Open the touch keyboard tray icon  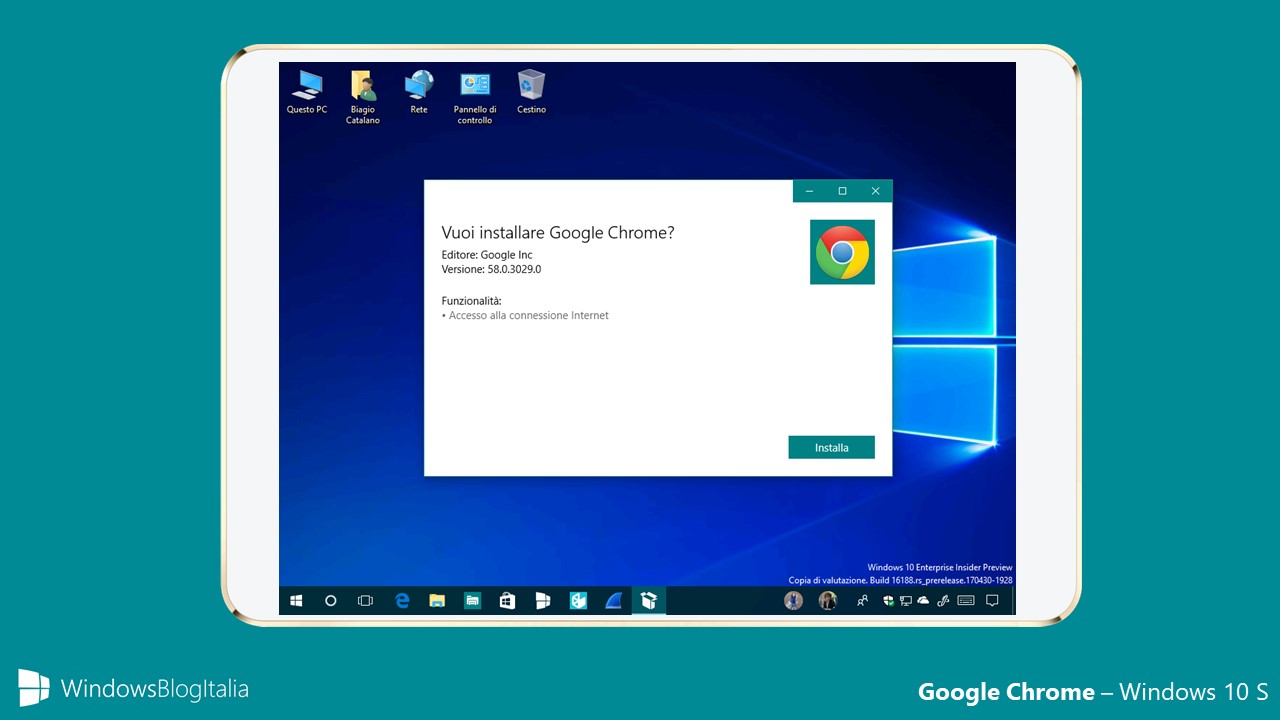coord(966,601)
